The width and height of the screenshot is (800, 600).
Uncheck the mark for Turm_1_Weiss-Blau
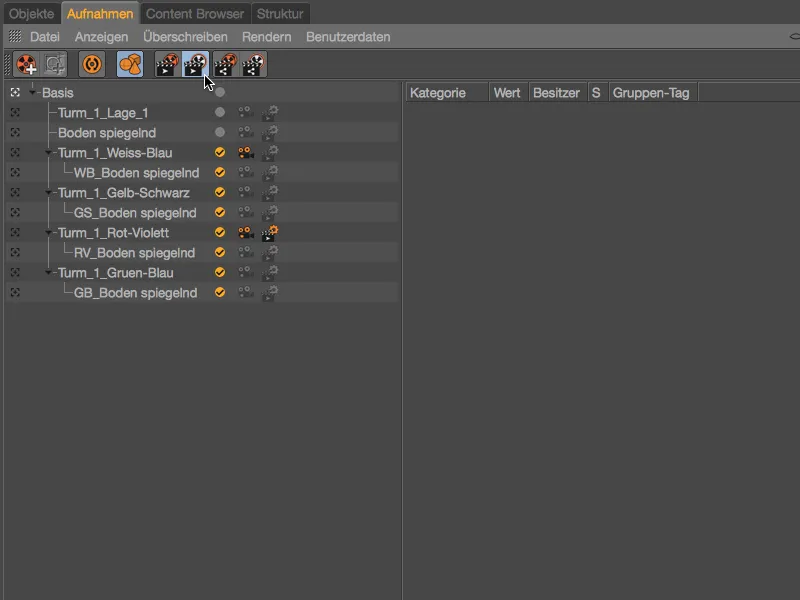point(220,152)
